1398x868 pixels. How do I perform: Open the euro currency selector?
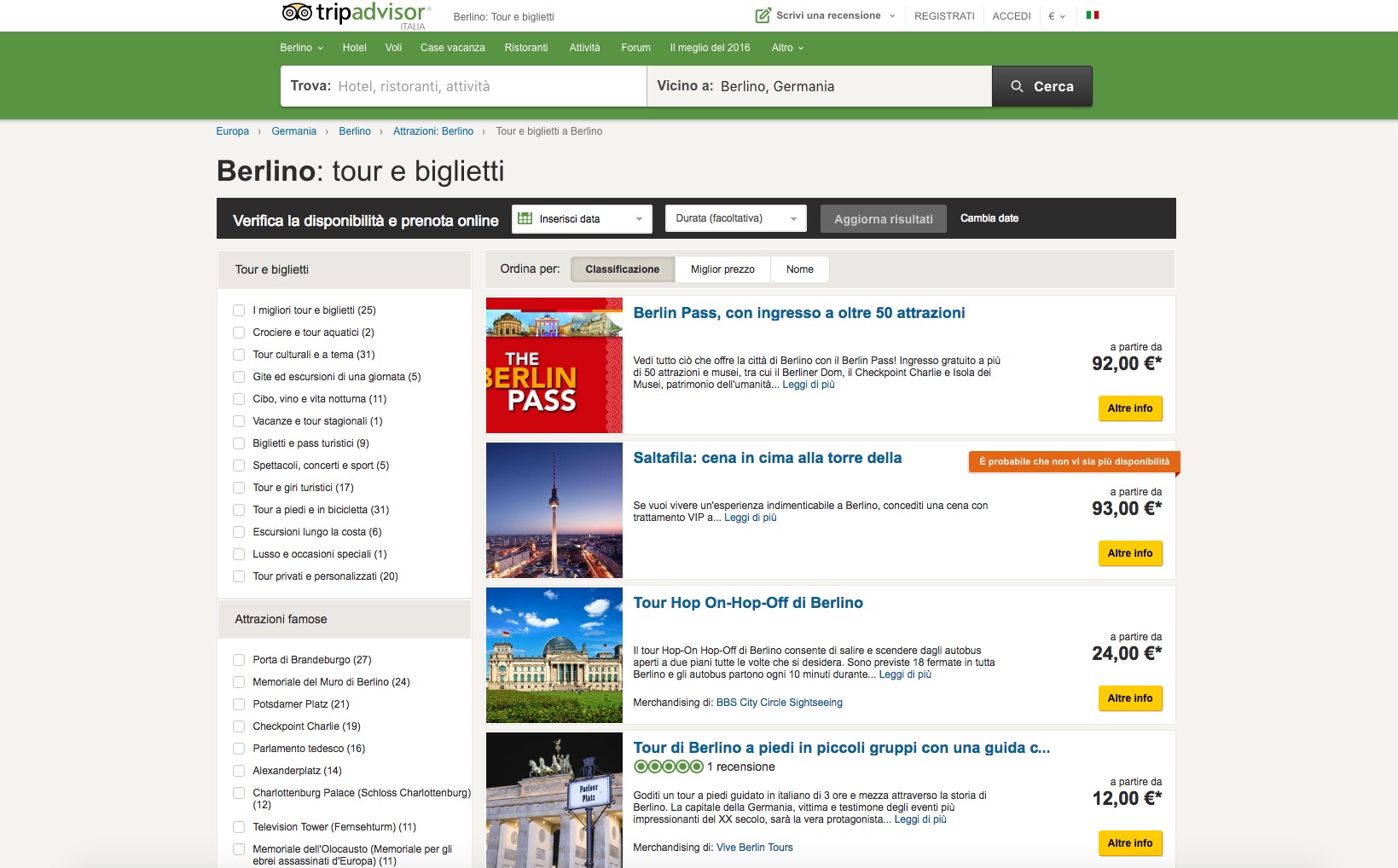click(x=1057, y=16)
